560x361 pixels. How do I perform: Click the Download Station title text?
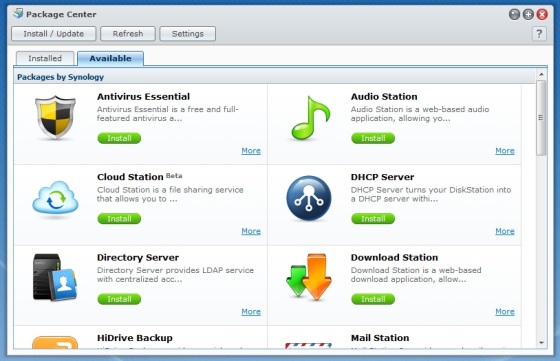(x=394, y=257)
